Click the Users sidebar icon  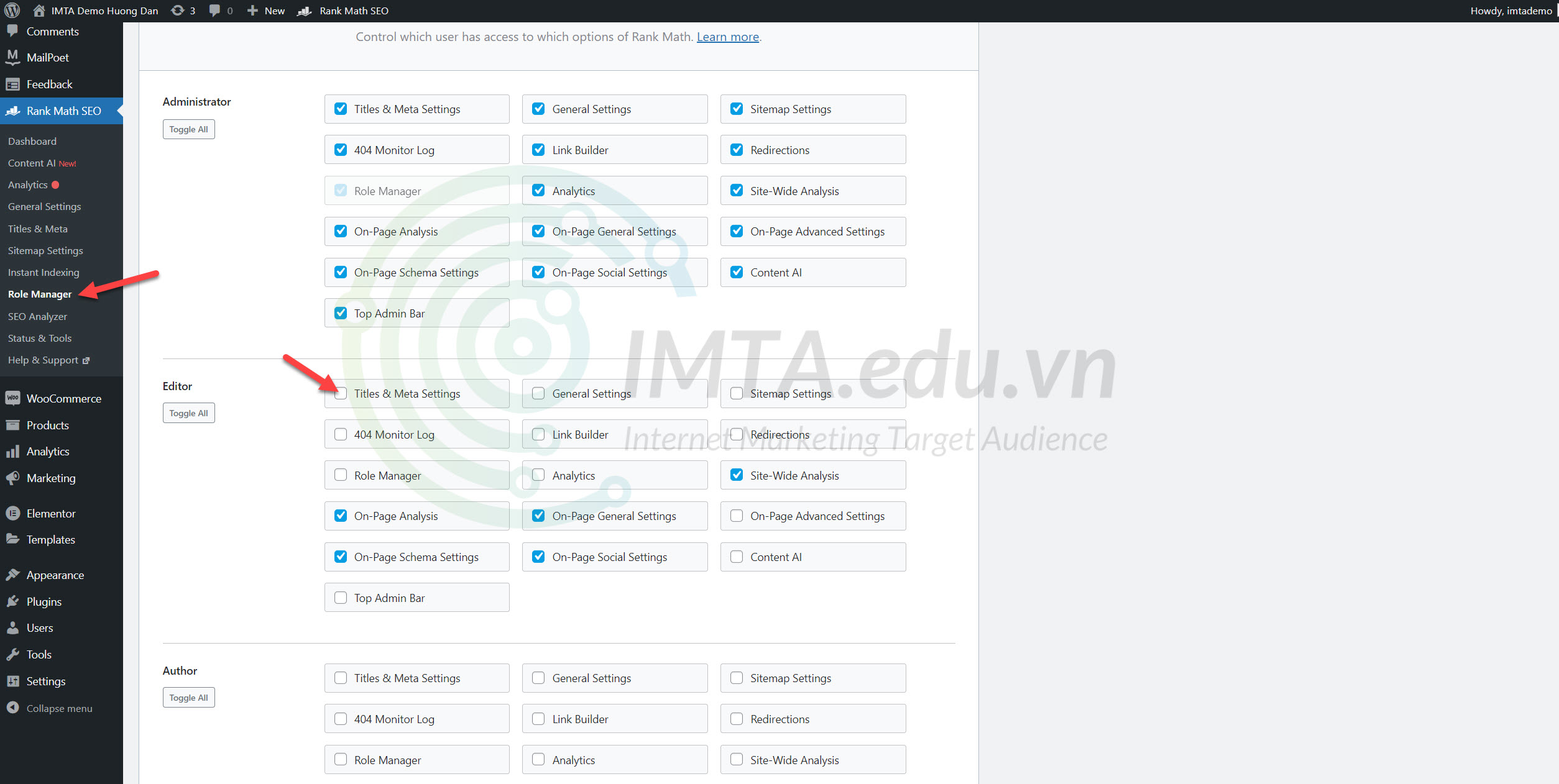point(12,628)
